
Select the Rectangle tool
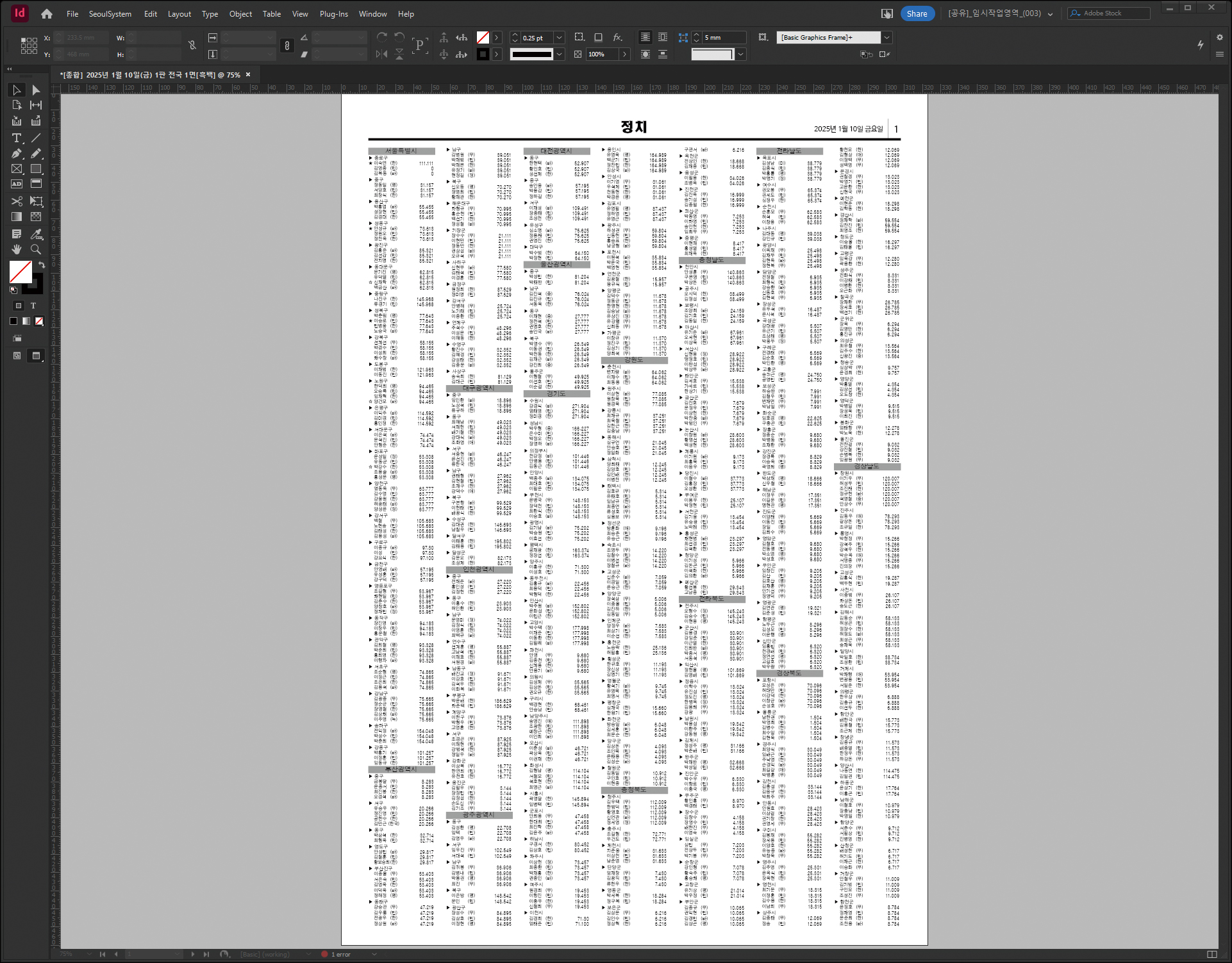tap(36, 169)
